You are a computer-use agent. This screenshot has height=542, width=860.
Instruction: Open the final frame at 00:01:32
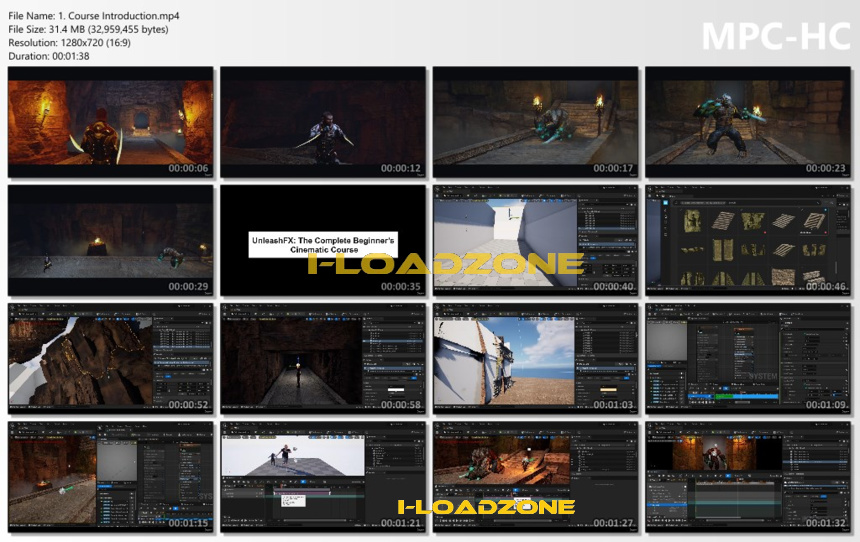748,477
